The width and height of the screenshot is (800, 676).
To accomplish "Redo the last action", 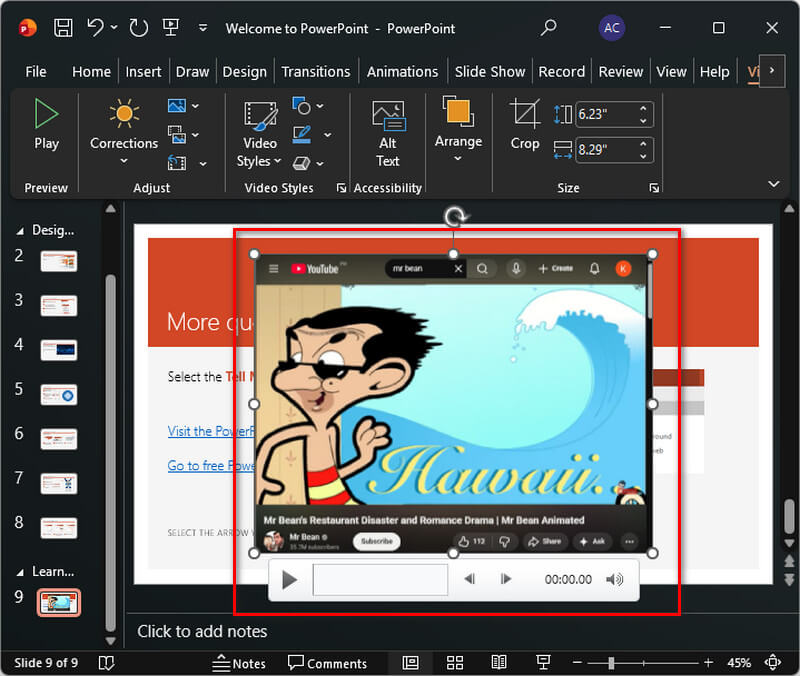I will click(x=138, y=28).
